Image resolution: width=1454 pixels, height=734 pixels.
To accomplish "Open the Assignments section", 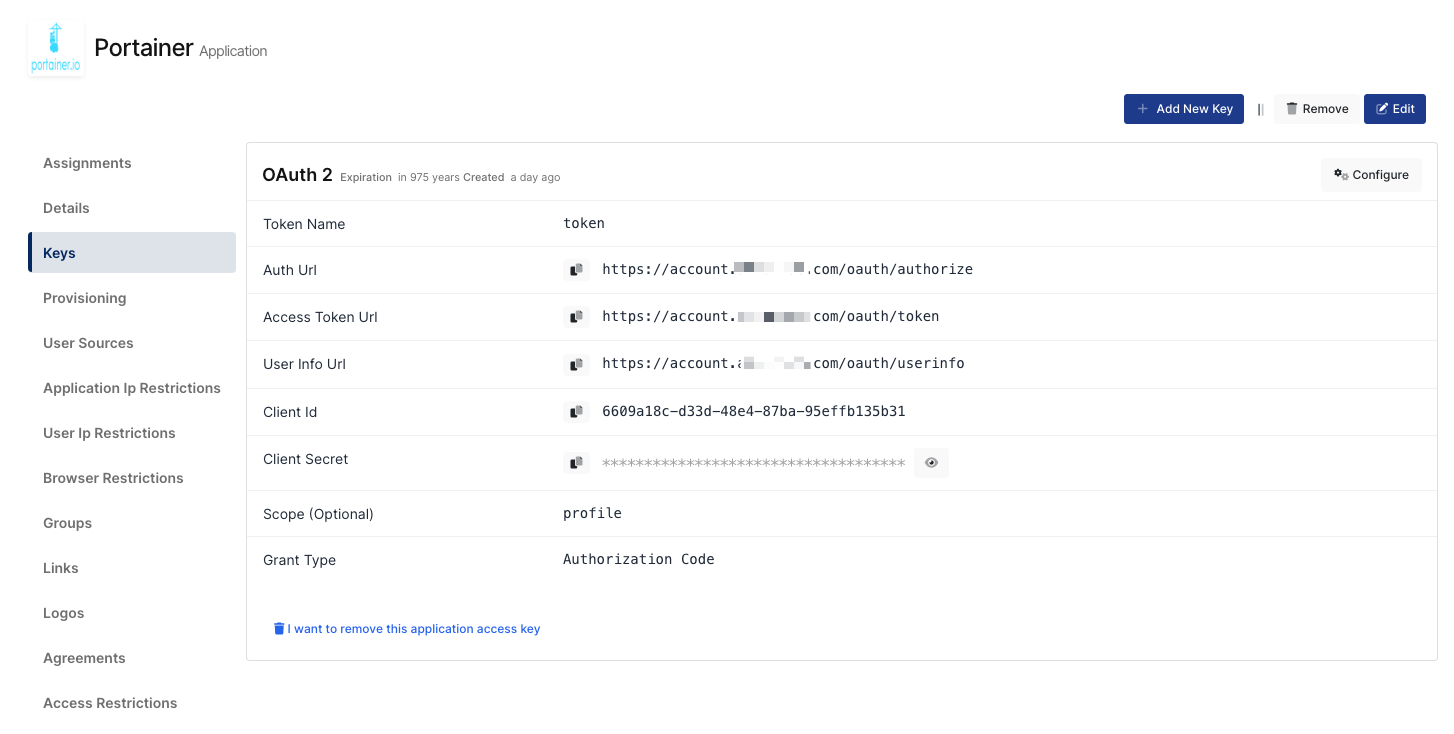I will (x=87, y=163).
